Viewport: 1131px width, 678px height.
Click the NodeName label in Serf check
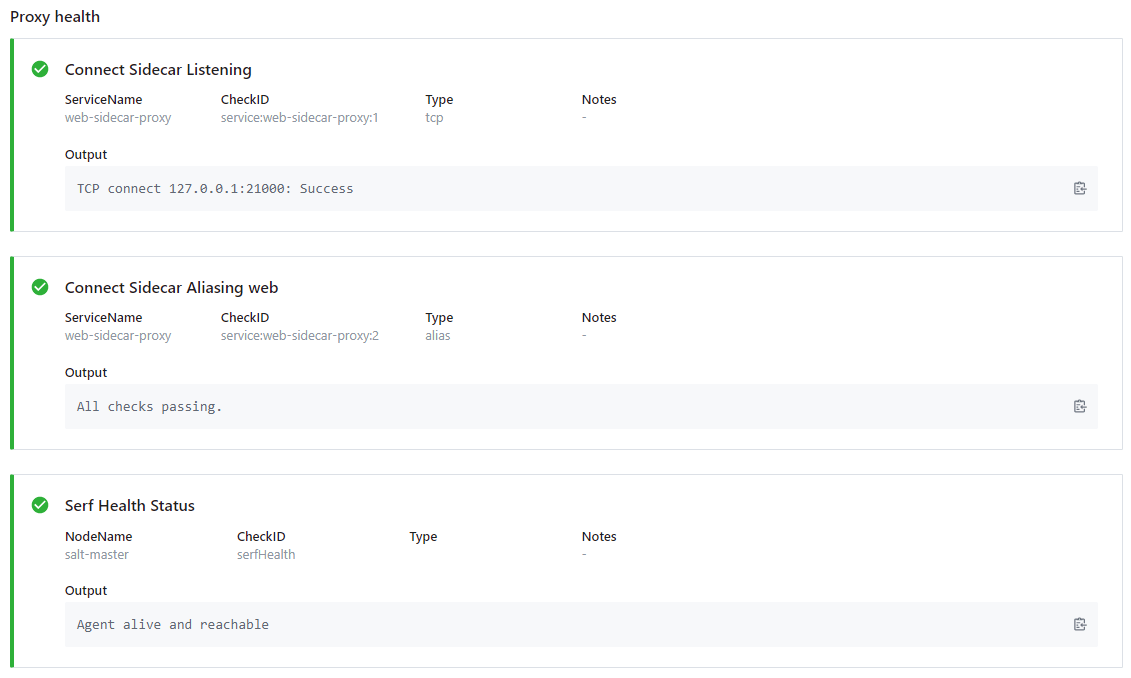tap(99, 536)
